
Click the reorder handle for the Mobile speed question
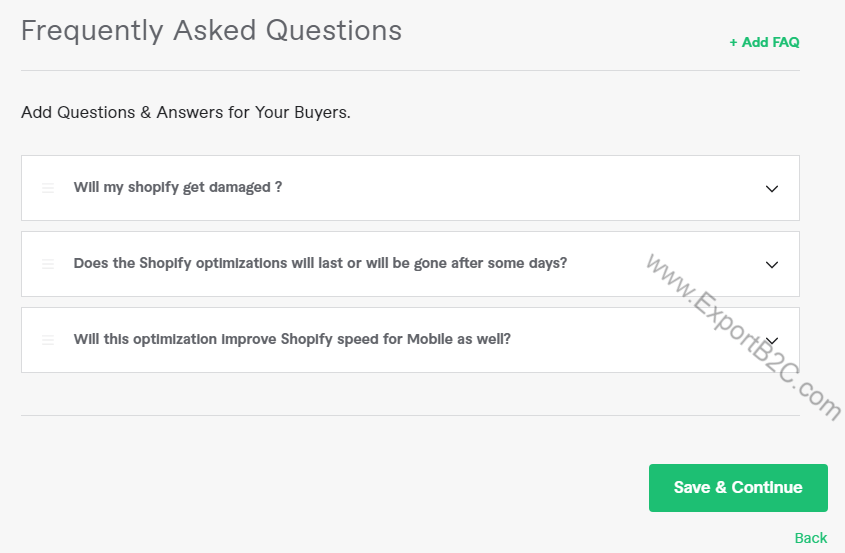[48, 340]
